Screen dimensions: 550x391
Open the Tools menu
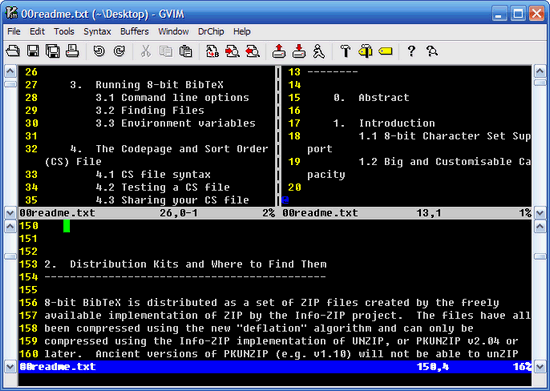[64, 32]
